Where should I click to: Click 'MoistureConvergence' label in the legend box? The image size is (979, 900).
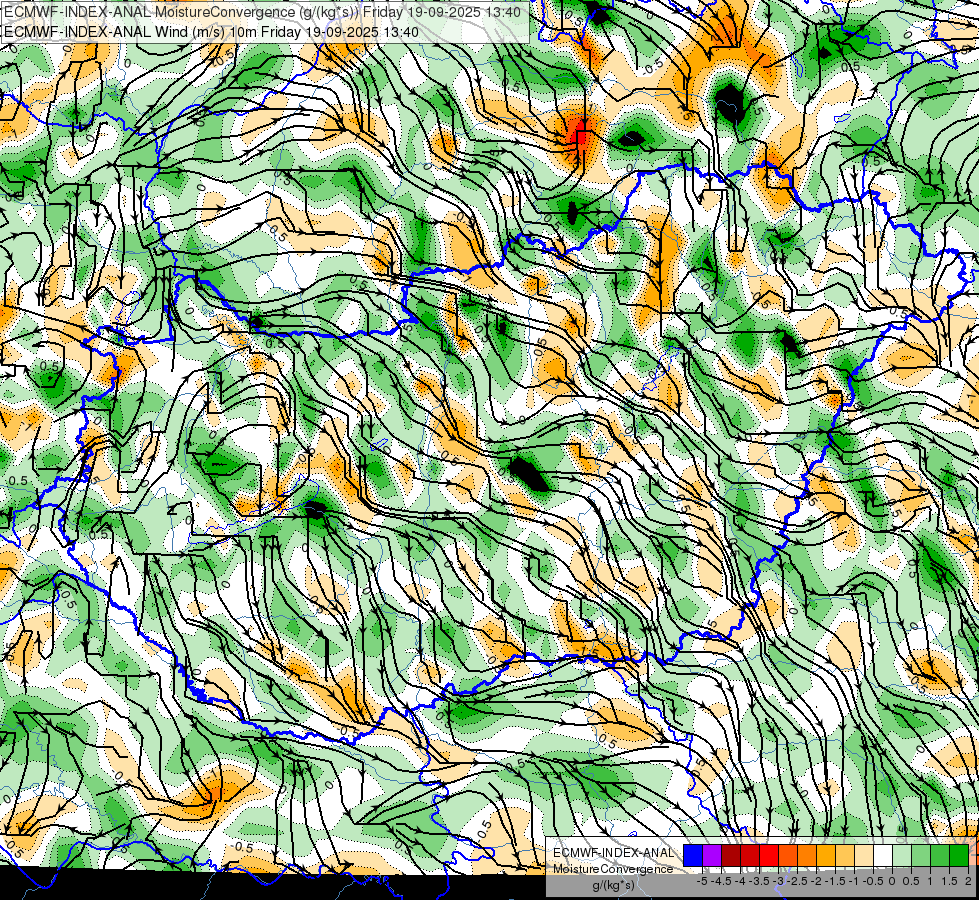tap(613, 869)
